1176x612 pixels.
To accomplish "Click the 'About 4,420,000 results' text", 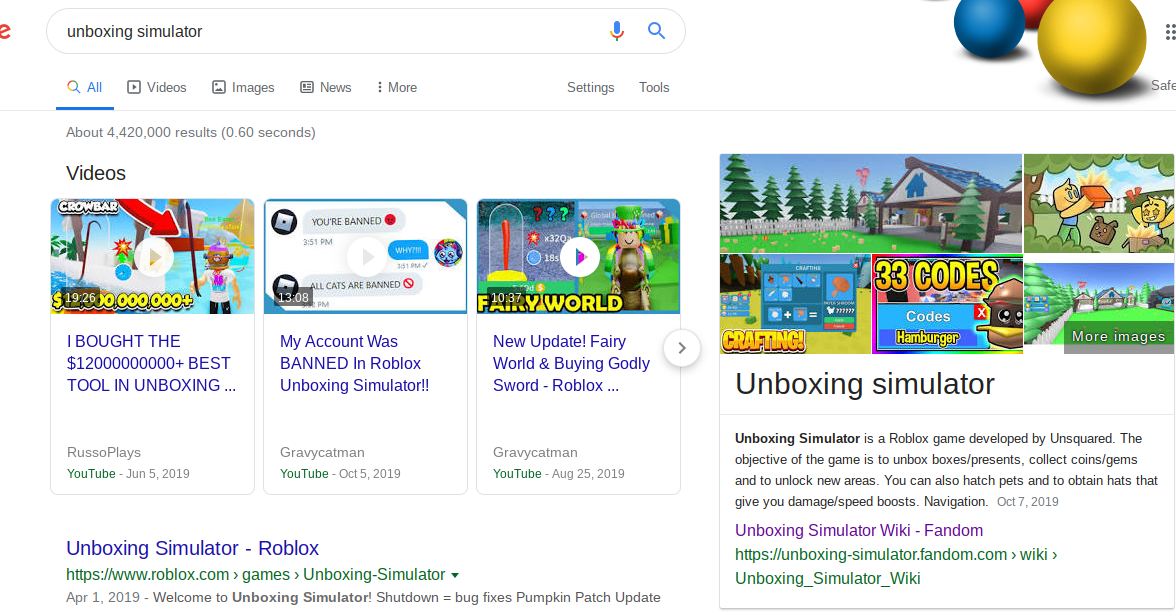I will [190, 133].
